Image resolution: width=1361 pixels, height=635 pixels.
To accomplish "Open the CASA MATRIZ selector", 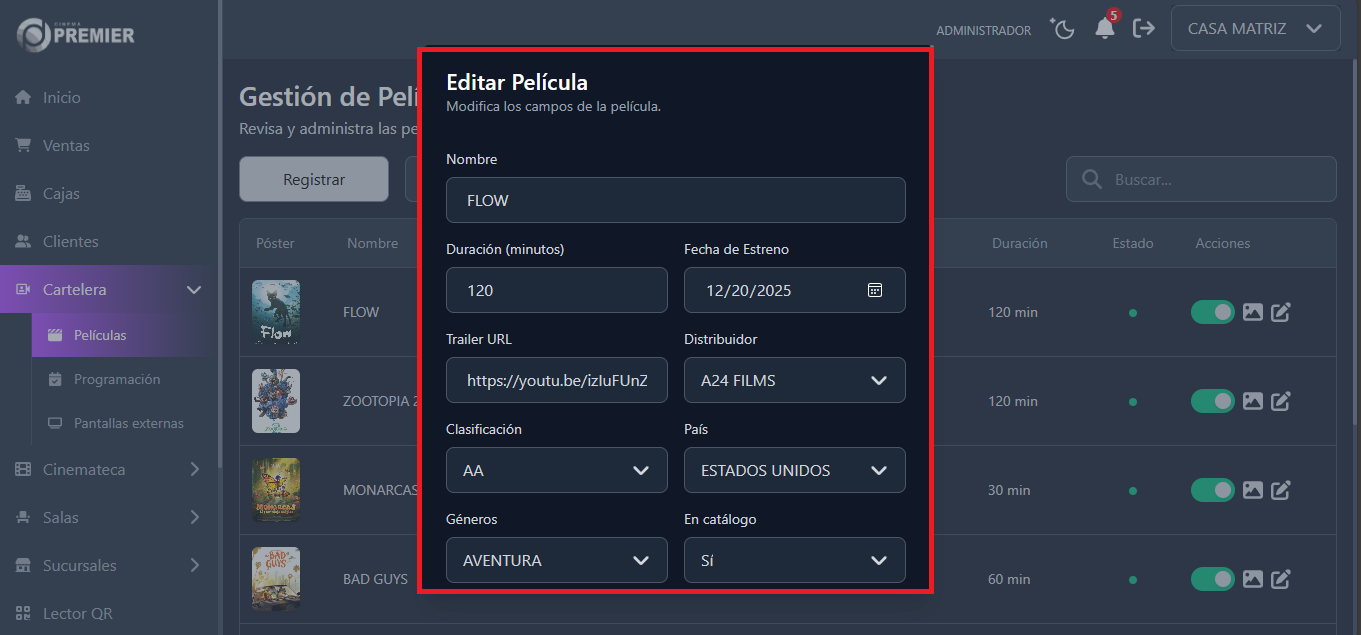I will [1255, 27].
